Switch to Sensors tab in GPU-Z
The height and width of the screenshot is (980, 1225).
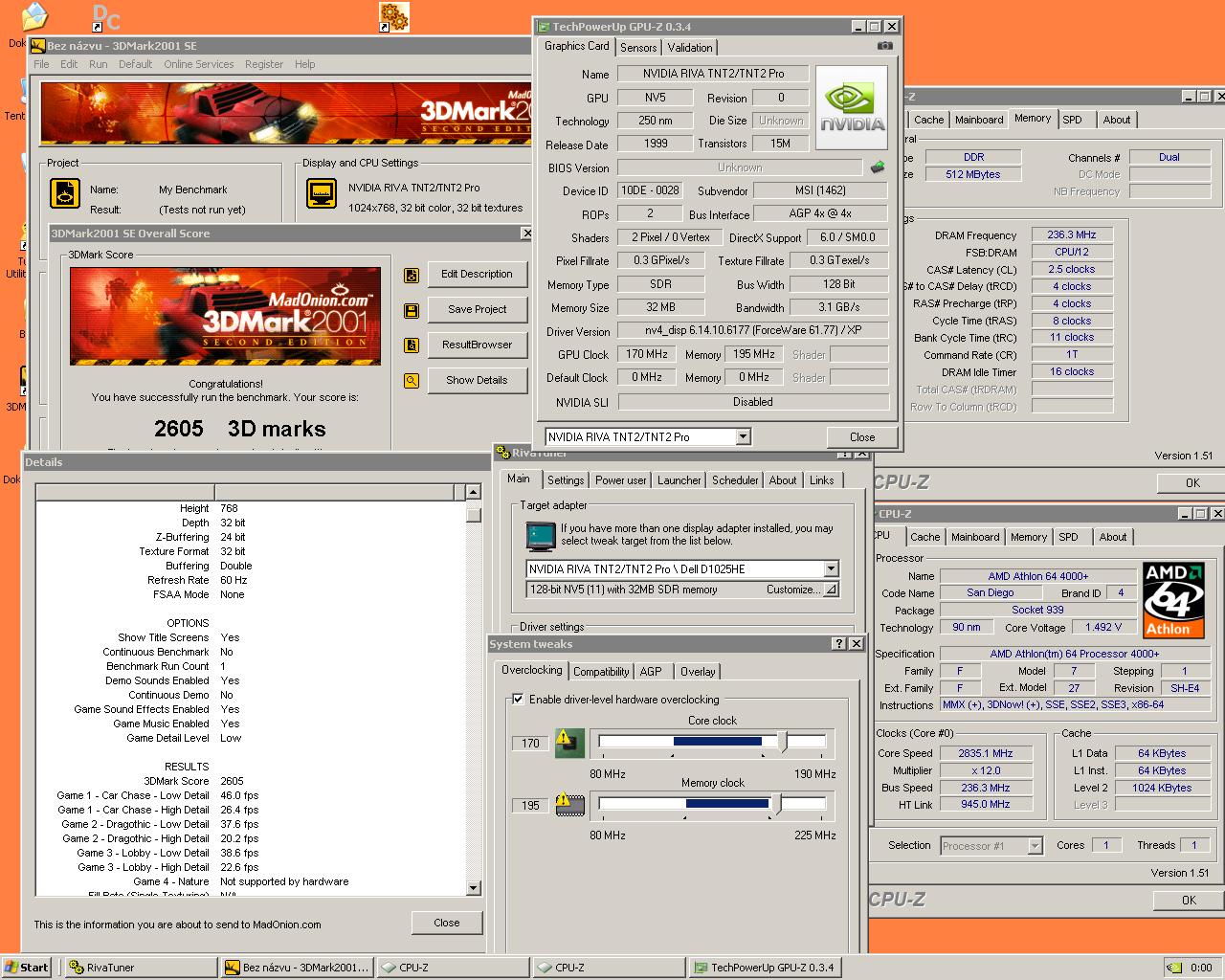(638, 48)
